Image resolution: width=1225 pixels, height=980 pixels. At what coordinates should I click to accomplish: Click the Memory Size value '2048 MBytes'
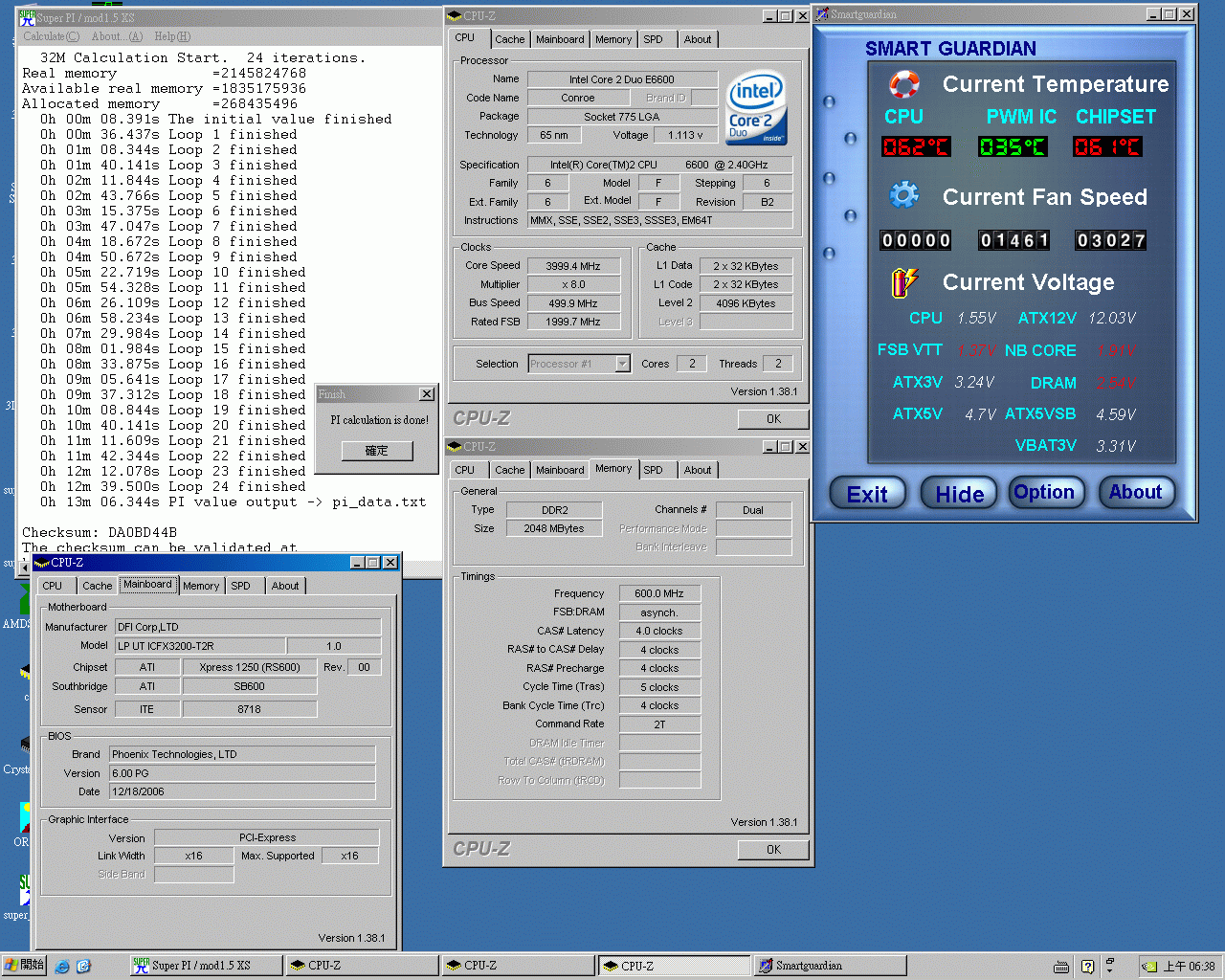click(x=554, y=528)
